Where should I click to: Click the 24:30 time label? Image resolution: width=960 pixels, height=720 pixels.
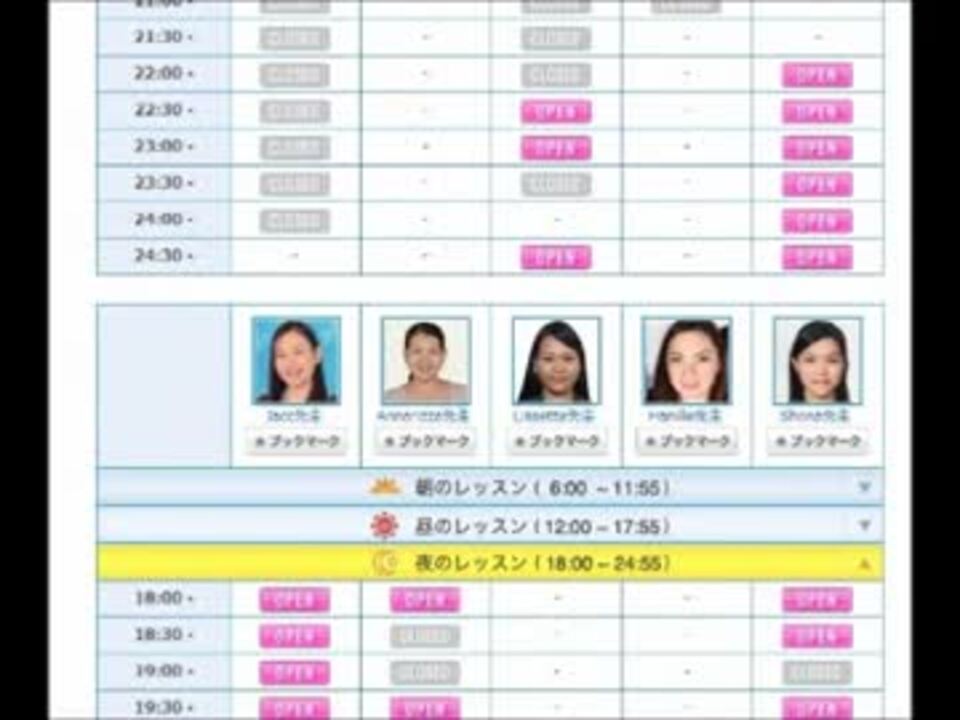pyautogui.click(x=163, y=255)
